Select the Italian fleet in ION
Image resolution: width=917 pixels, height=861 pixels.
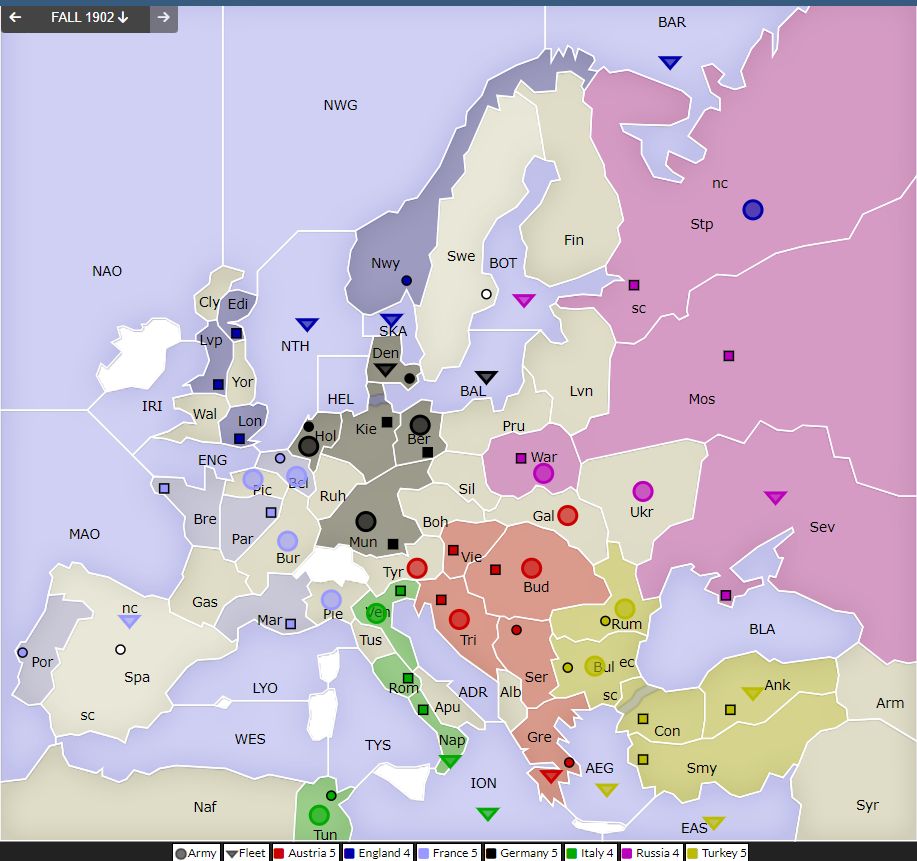488,814
